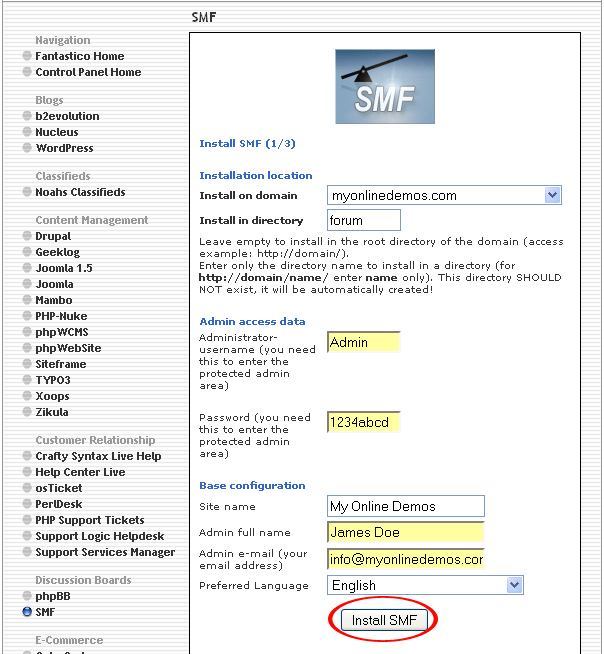604x654 pixels.
Task: Edit the Admin full name field
Action: pyautogui.click(x=405, y=532)
